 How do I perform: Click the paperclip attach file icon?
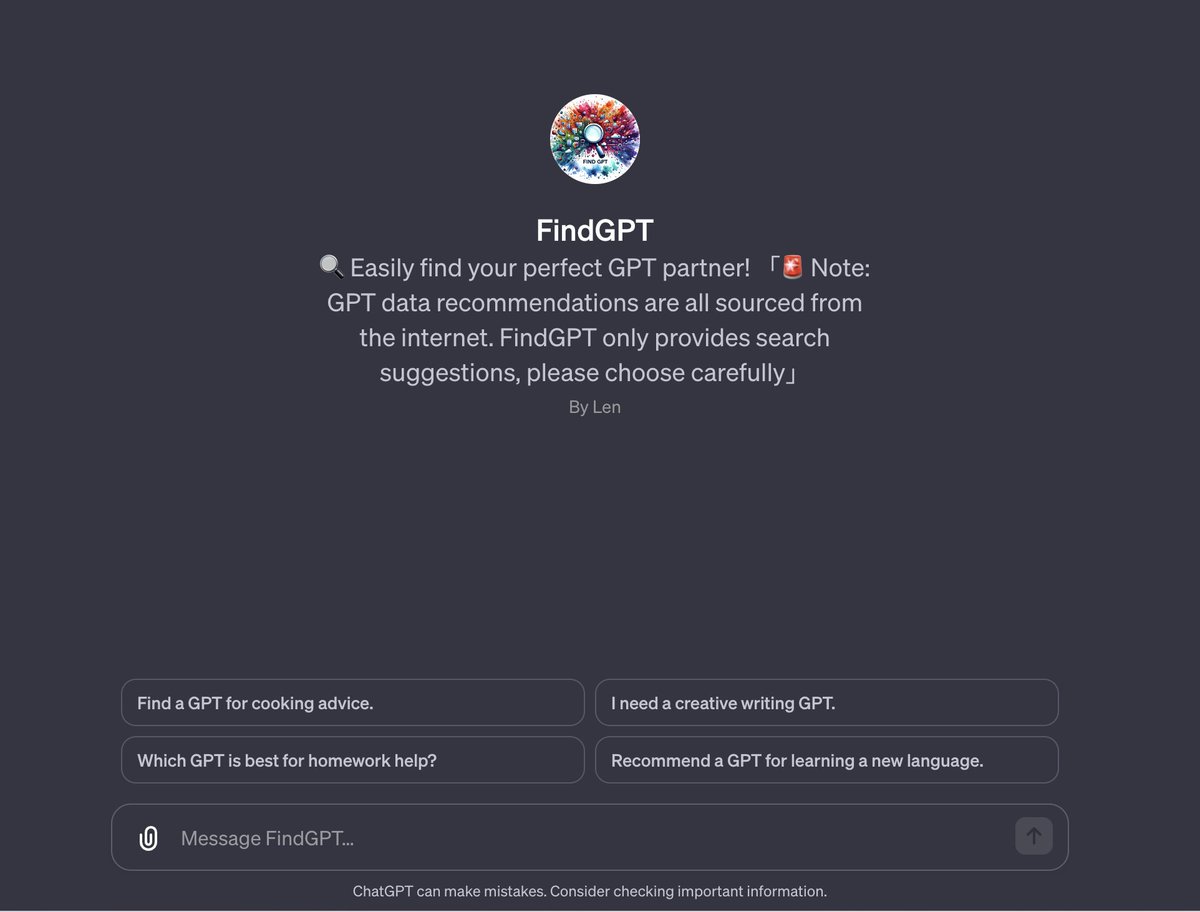click(x=148, y=838)
